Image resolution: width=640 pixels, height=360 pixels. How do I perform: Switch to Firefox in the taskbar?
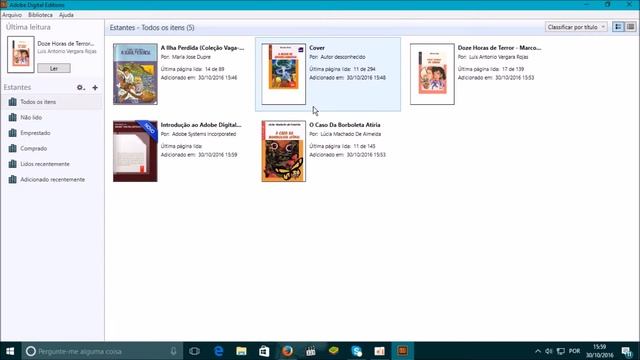tap(287, 351)
